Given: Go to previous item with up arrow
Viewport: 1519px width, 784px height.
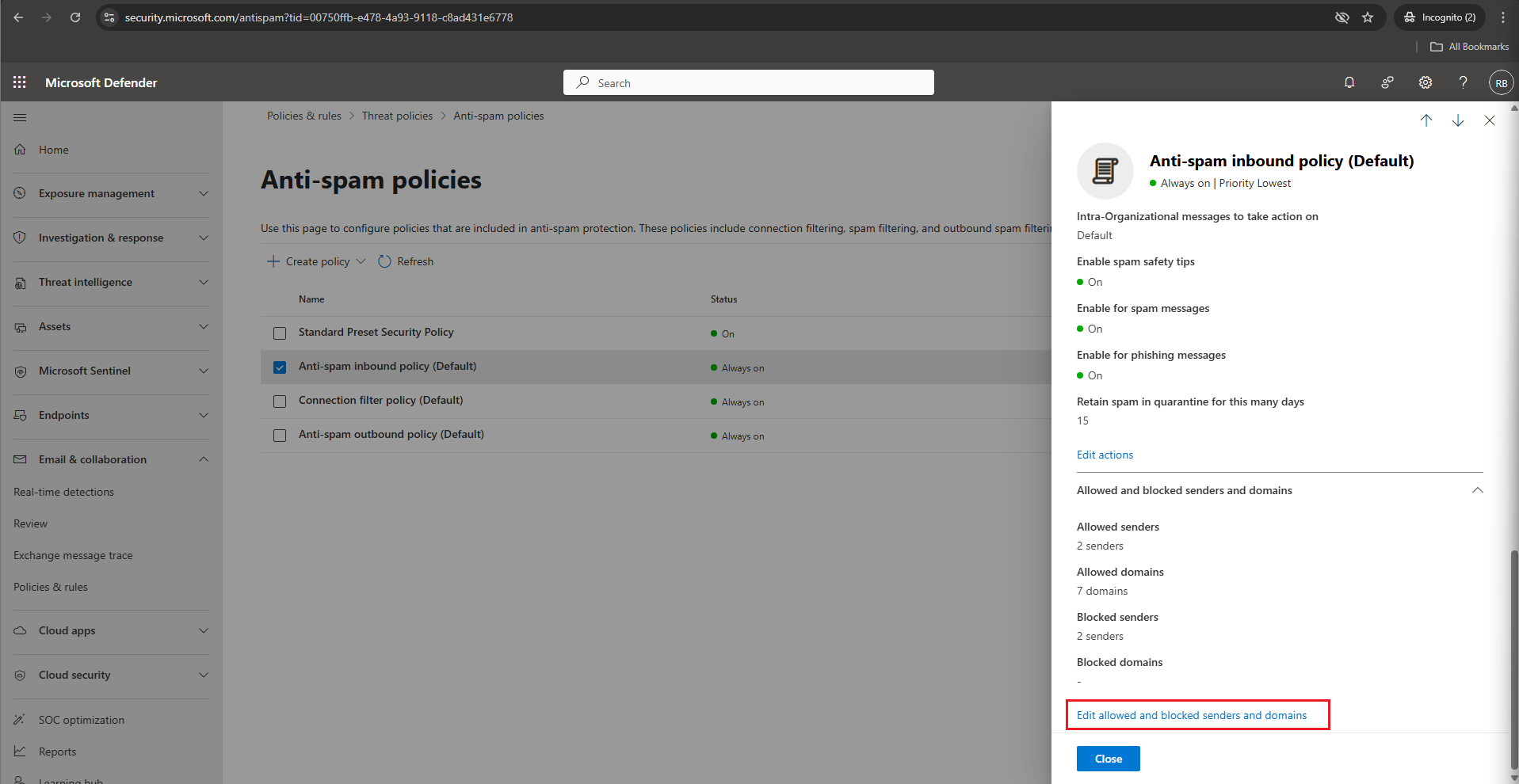Looking at the screenshot, I should (x=1426, y=120).
